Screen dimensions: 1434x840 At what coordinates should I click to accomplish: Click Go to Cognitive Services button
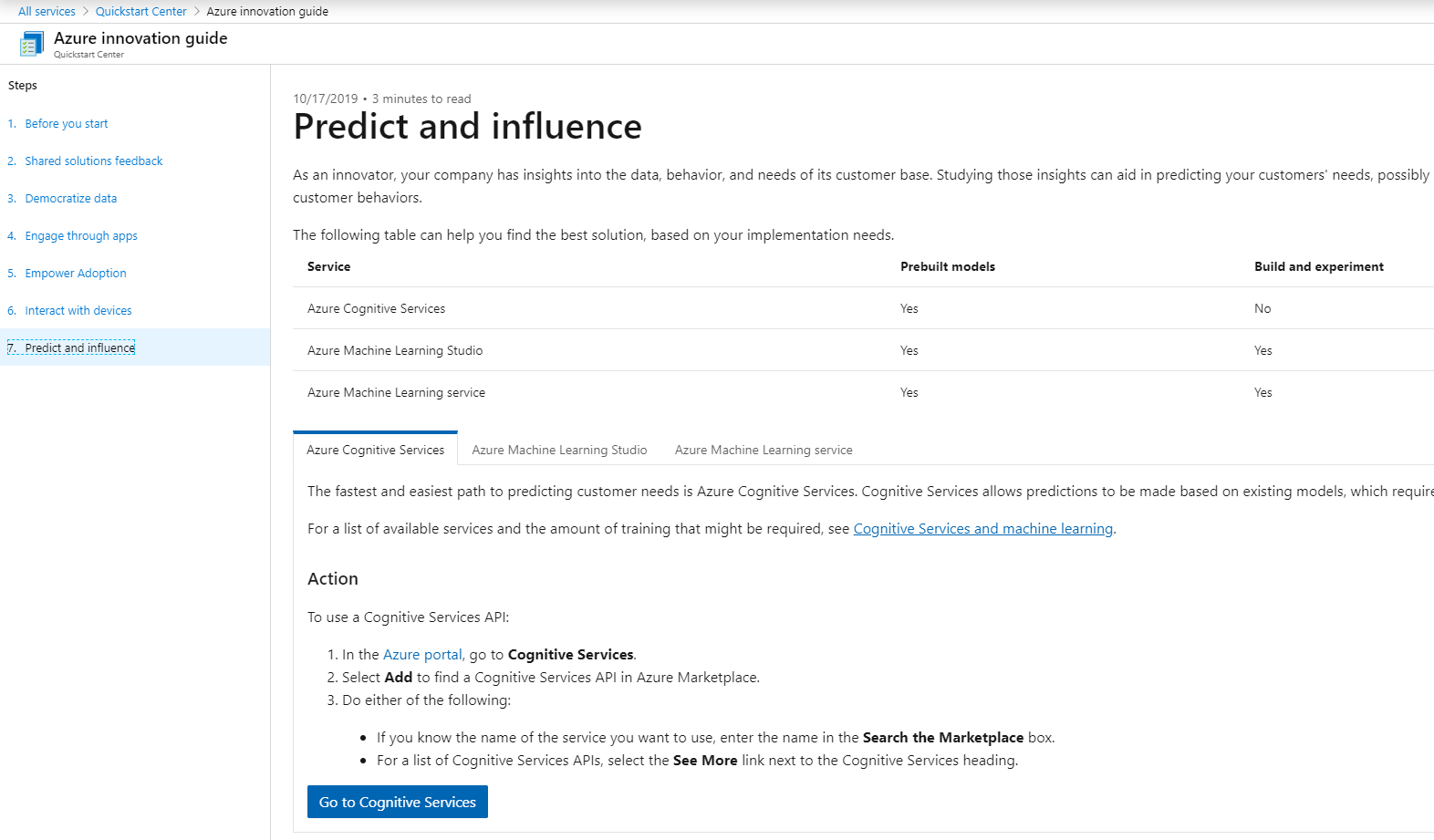pyautogui.click(x=398, y=802)
